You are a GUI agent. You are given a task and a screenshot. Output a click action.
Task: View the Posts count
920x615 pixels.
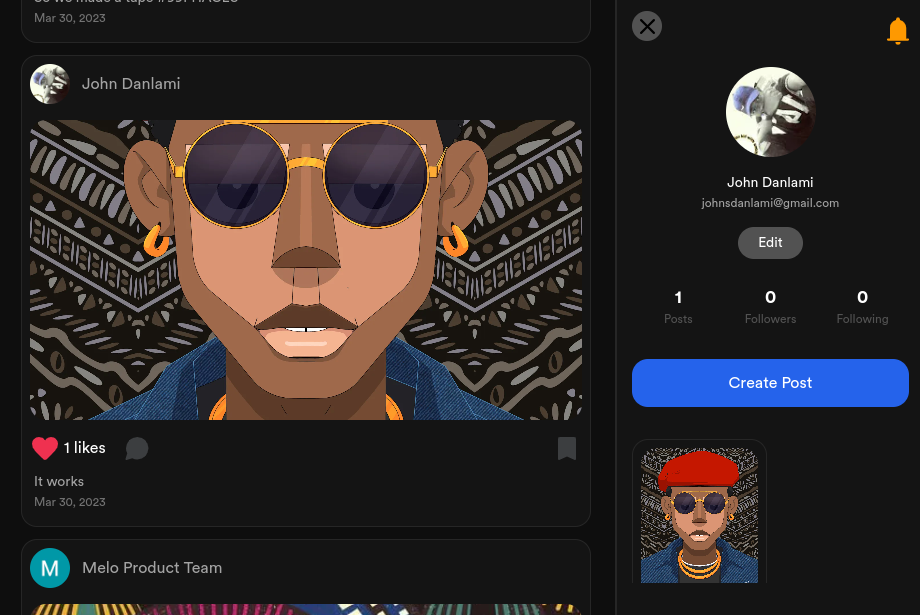(678, 306)
